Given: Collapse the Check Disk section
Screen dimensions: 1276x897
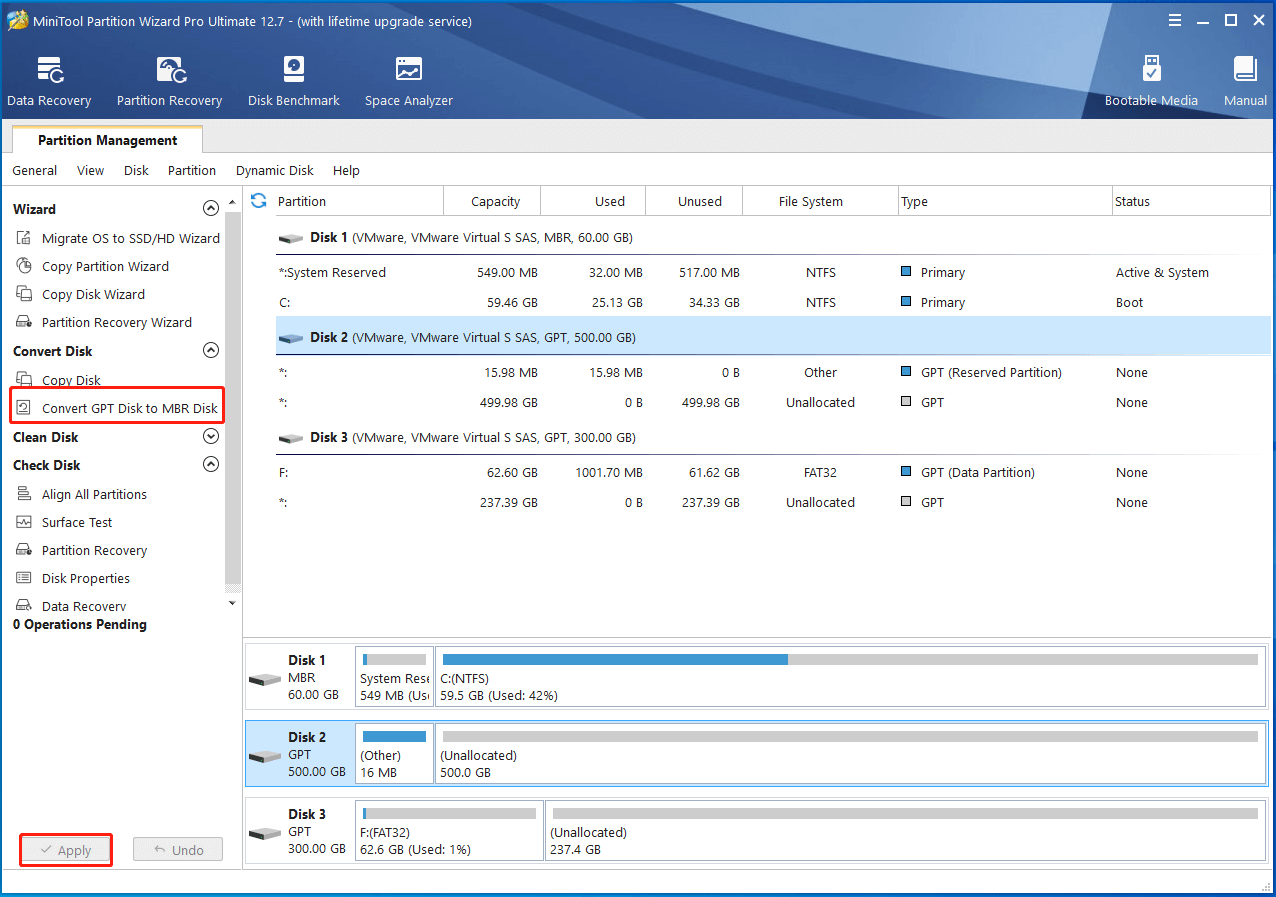Looking at the screenshot, I should tap(210, 465).
